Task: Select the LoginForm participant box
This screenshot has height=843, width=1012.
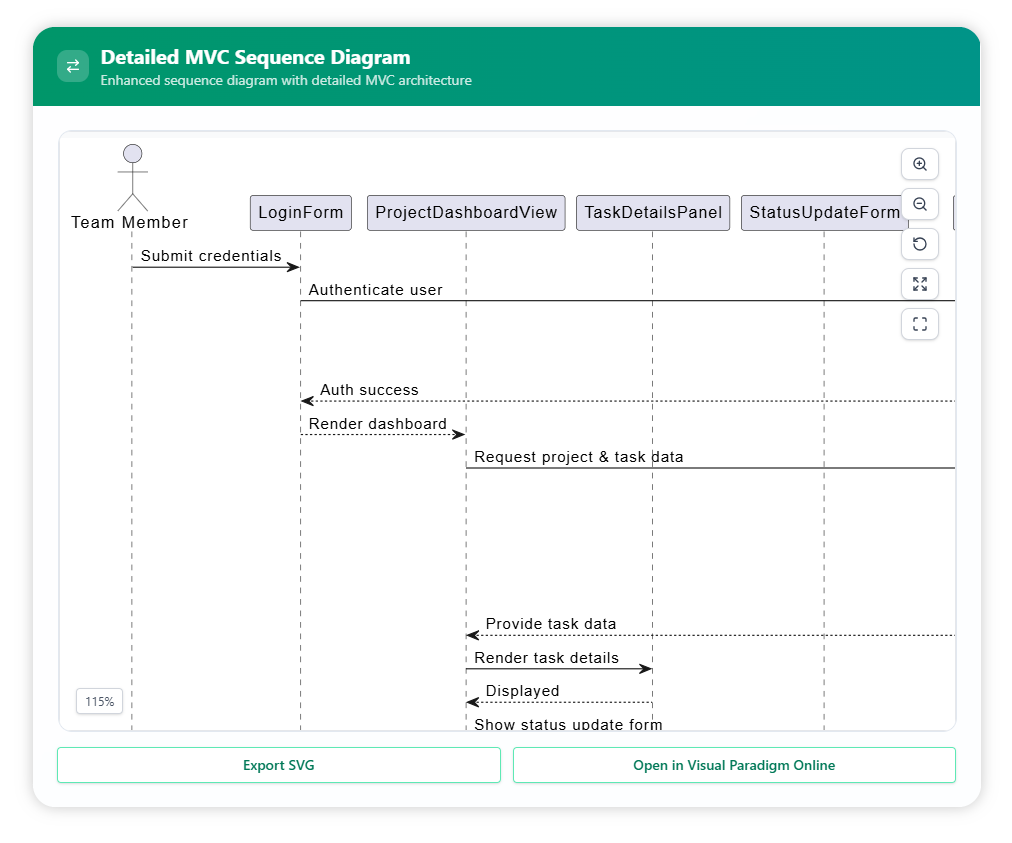Action: (300, 213)
